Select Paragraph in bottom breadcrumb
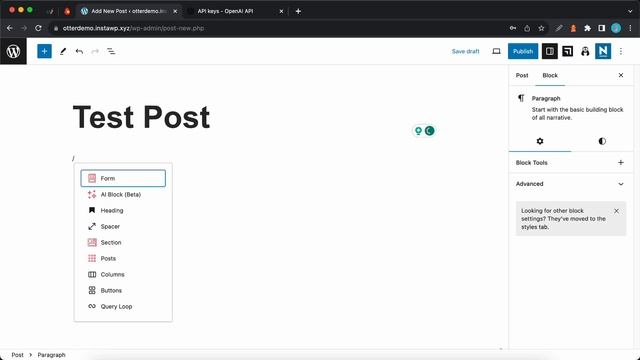The width and height of the screenshot is (640, 360). pyautogui.click(x=51, y=355)
